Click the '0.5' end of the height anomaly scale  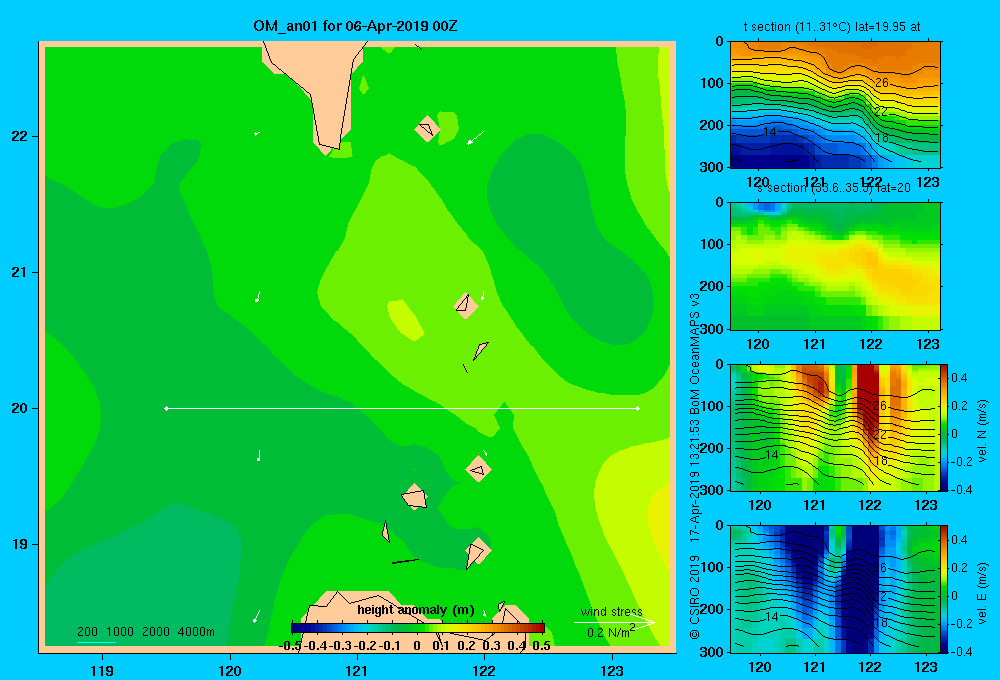(x=541, y=646)
